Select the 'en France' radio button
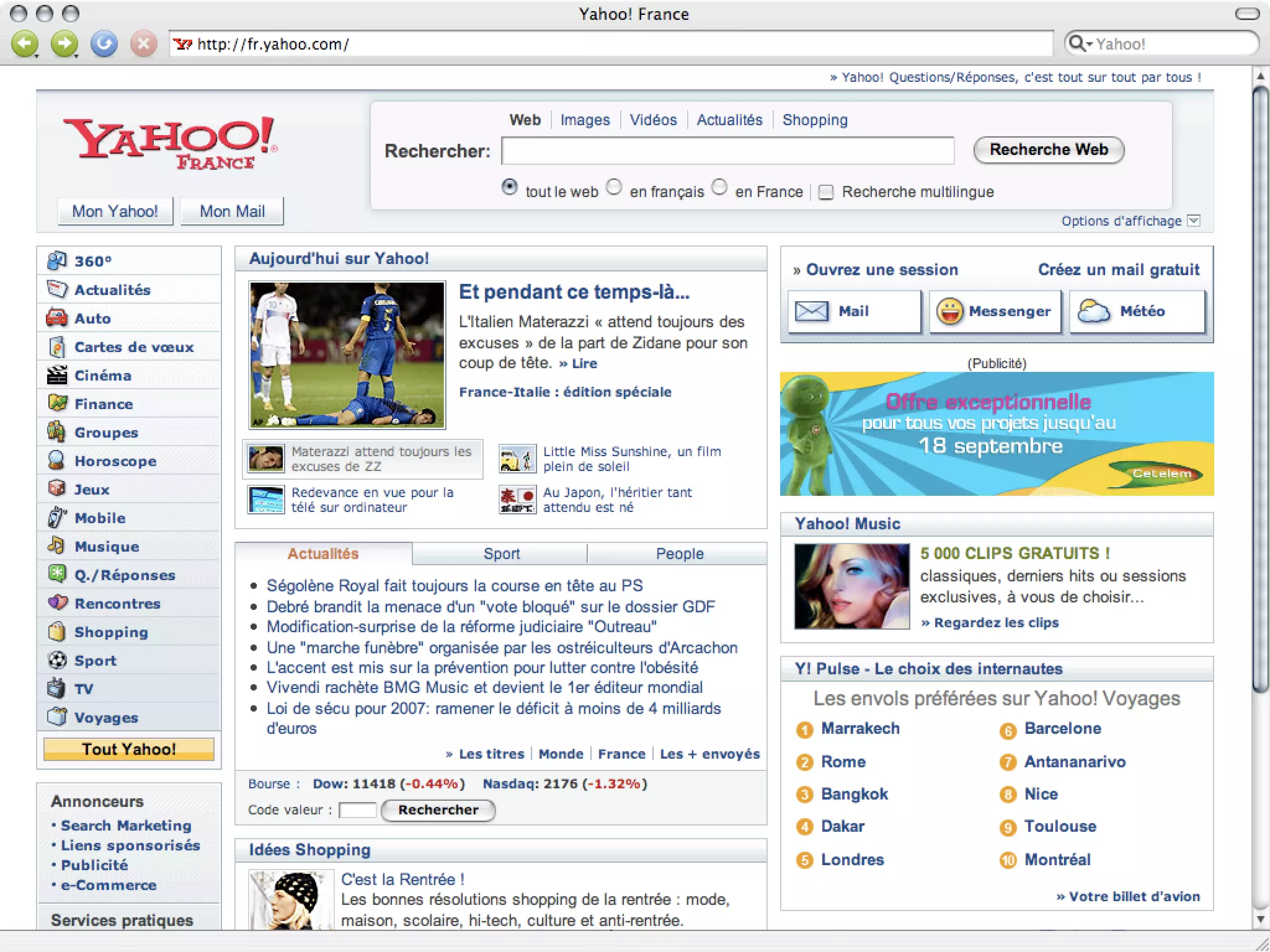 [719, 187]
